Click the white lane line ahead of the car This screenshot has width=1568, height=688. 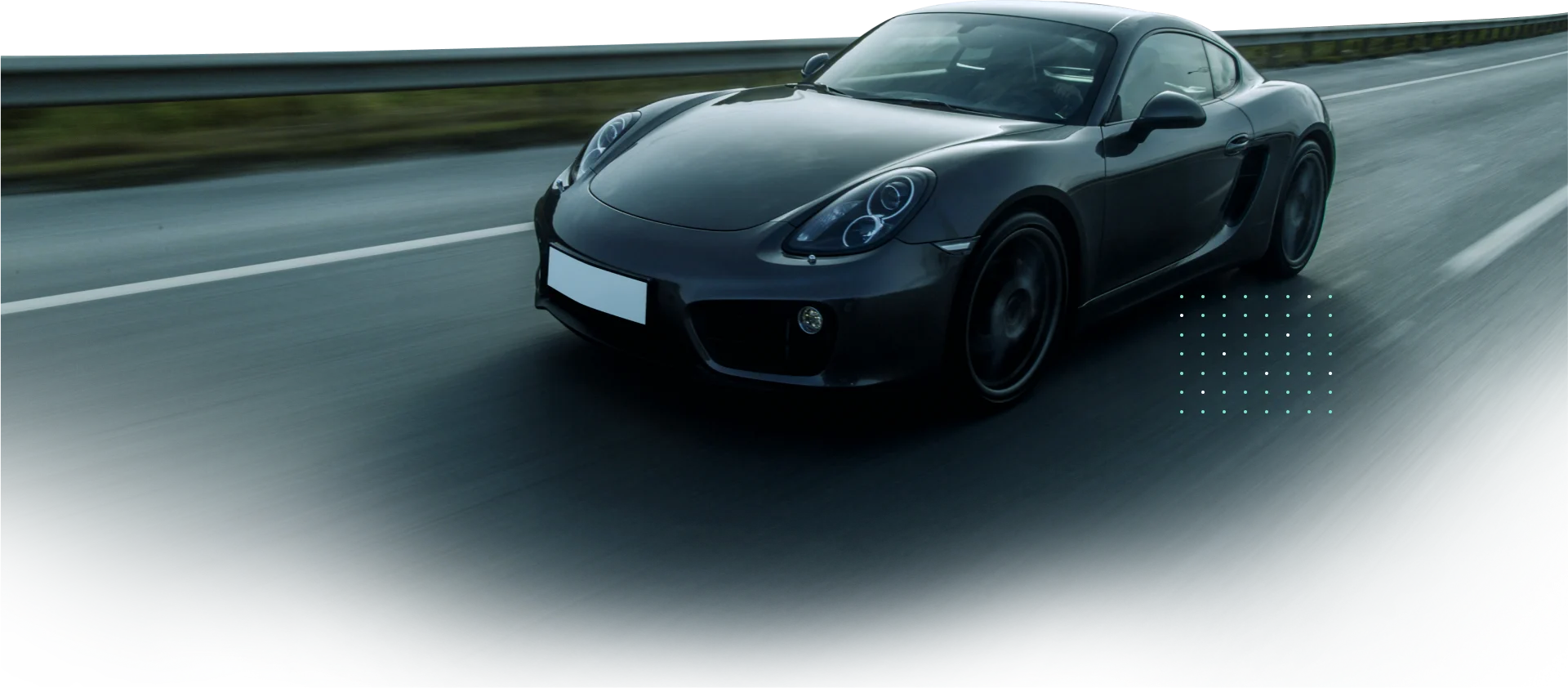245,271
